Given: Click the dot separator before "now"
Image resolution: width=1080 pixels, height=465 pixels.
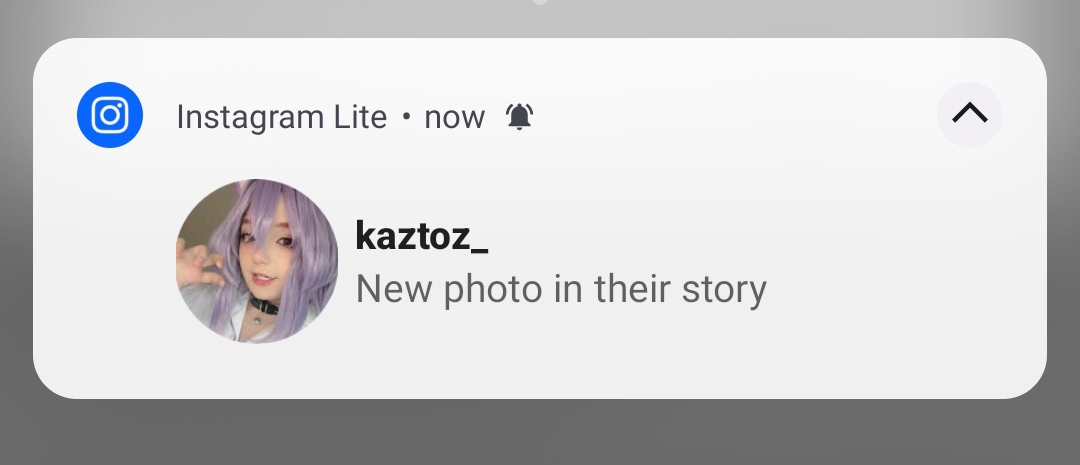Looking at the screenshot, I should pos(406,117).
